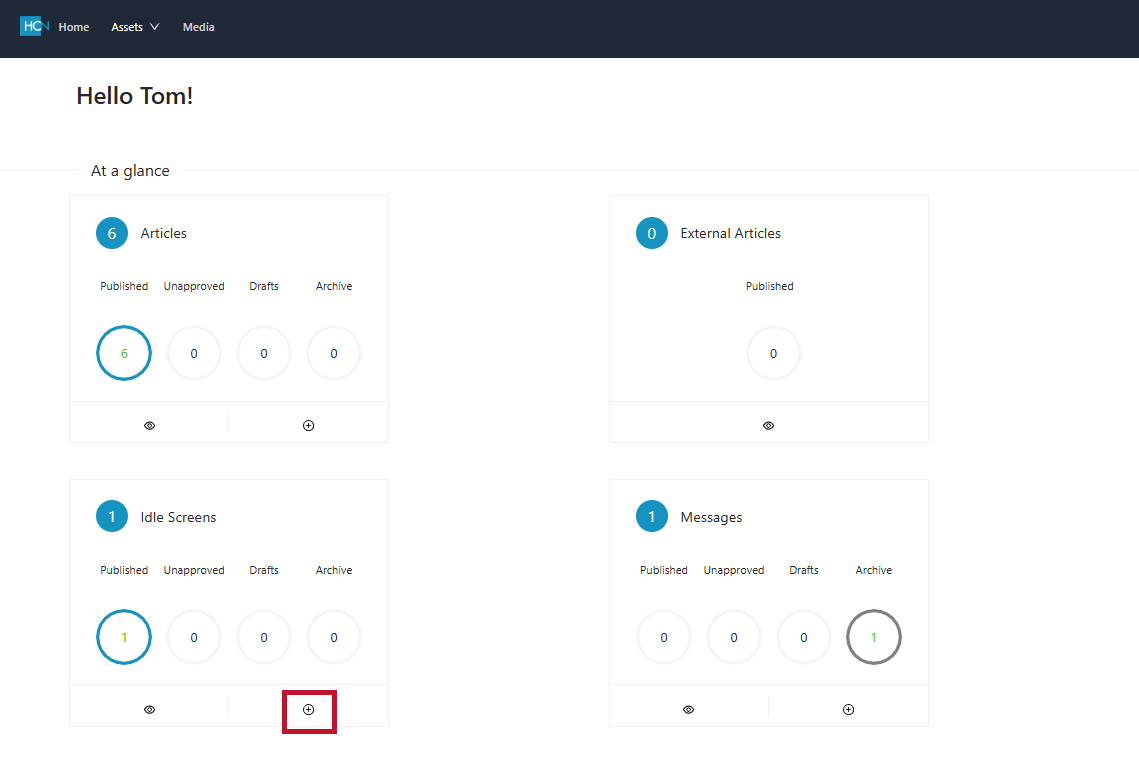The width and height of the screenshot is (1139, 768).
Task: Select the Idle Screens Unapproved count circle
Action: coord(194,637)
